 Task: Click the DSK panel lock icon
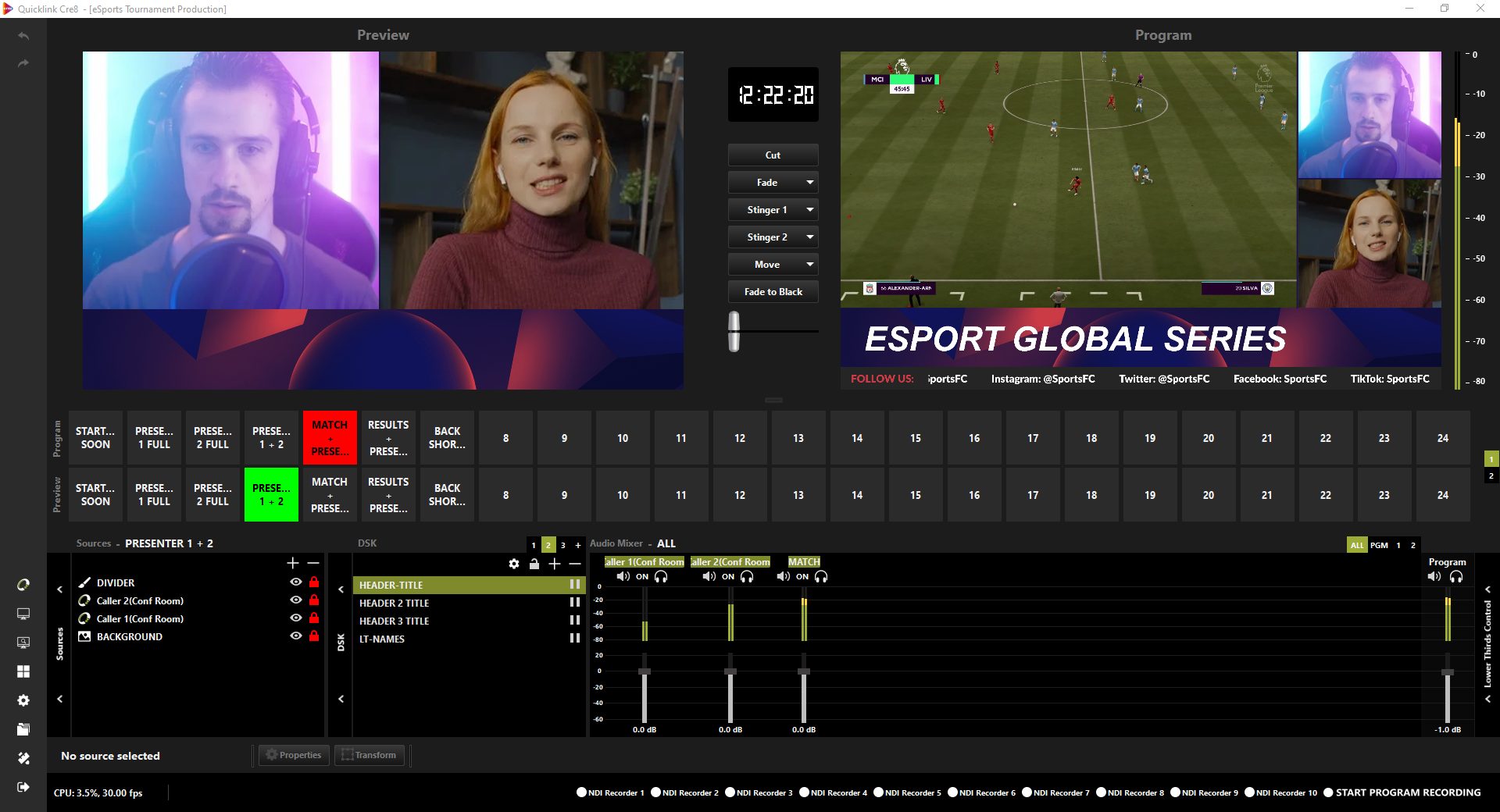pos(534,564)
